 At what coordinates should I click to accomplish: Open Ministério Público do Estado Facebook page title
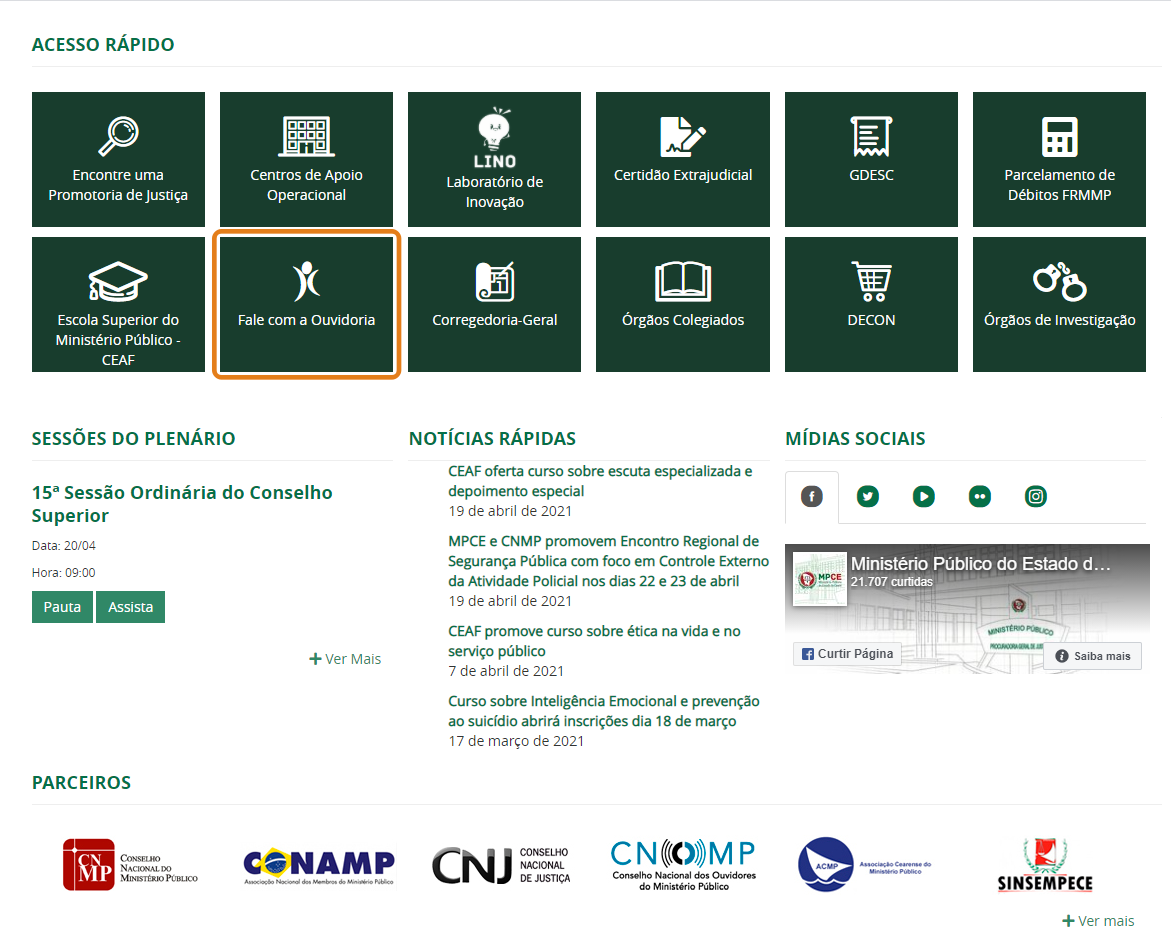[x=980, y=564]
